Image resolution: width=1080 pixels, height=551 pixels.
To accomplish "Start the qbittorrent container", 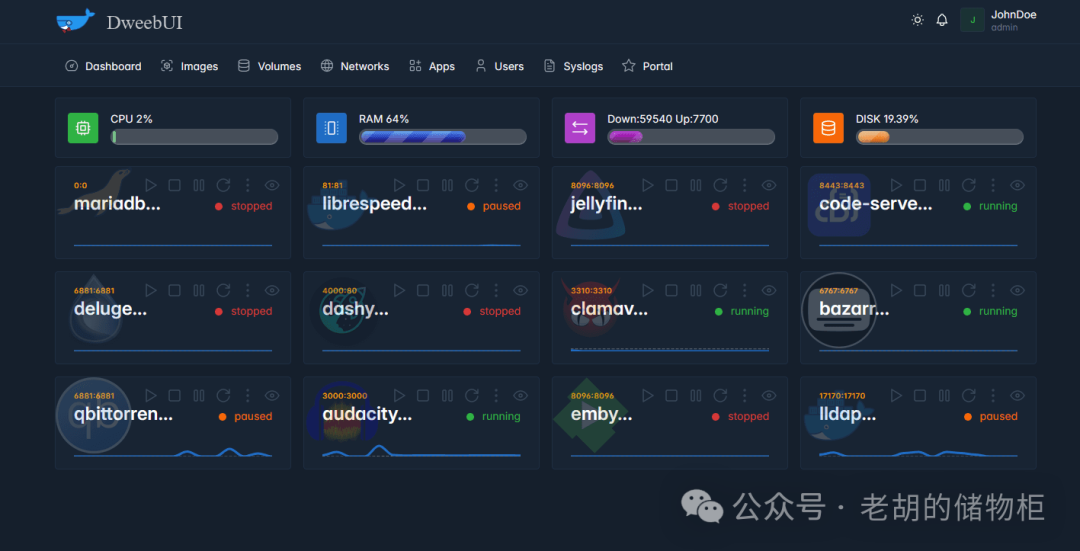I will click(151, 395).
